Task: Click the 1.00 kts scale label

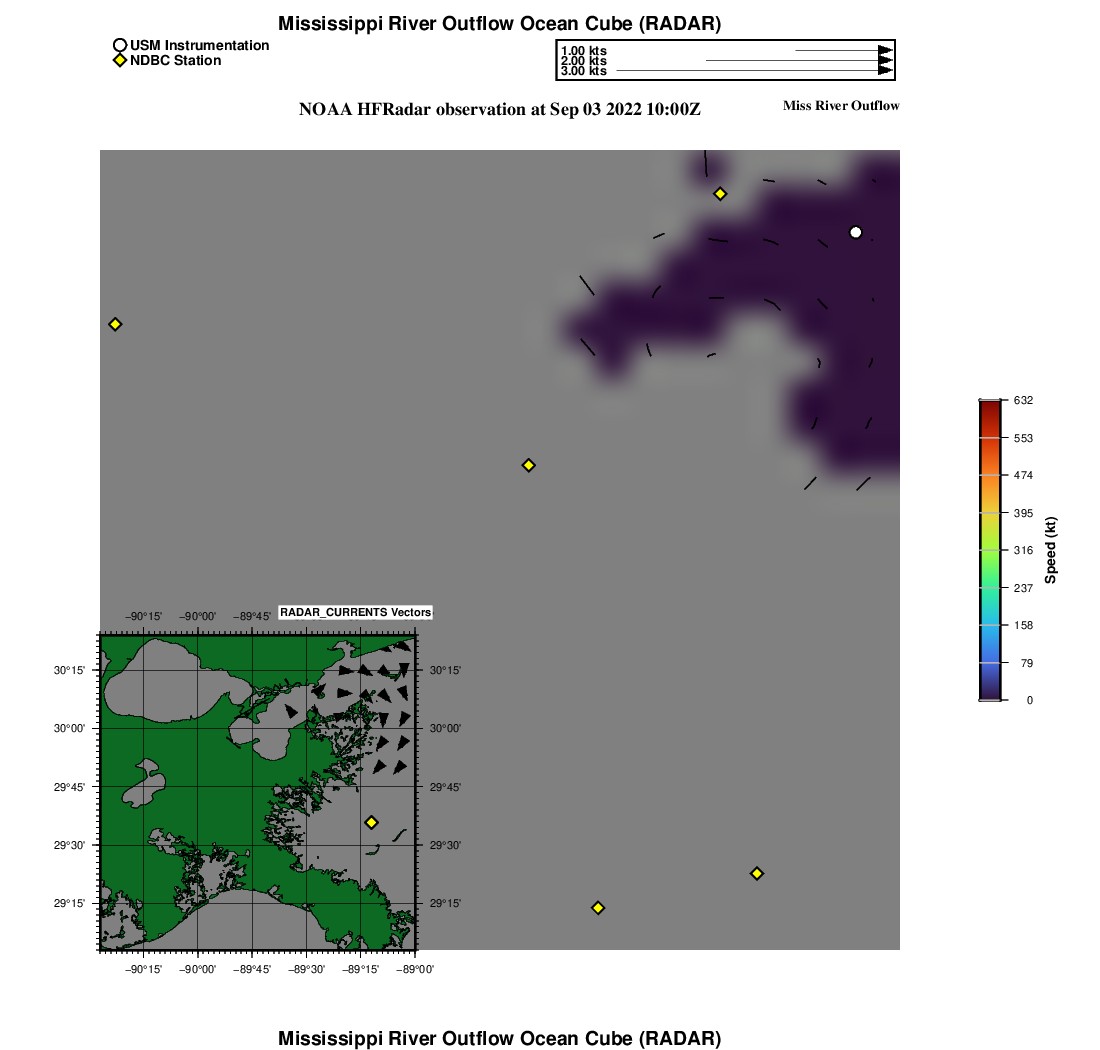Action: pyautogui.click(x=583, y=51)
